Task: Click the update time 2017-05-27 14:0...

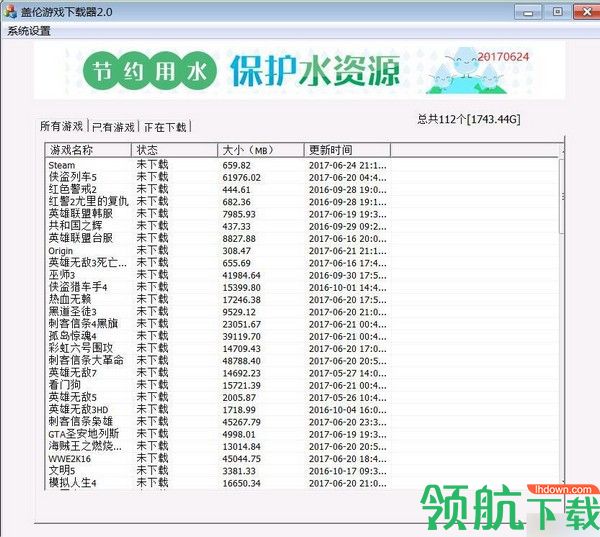Action: point(347,374)
